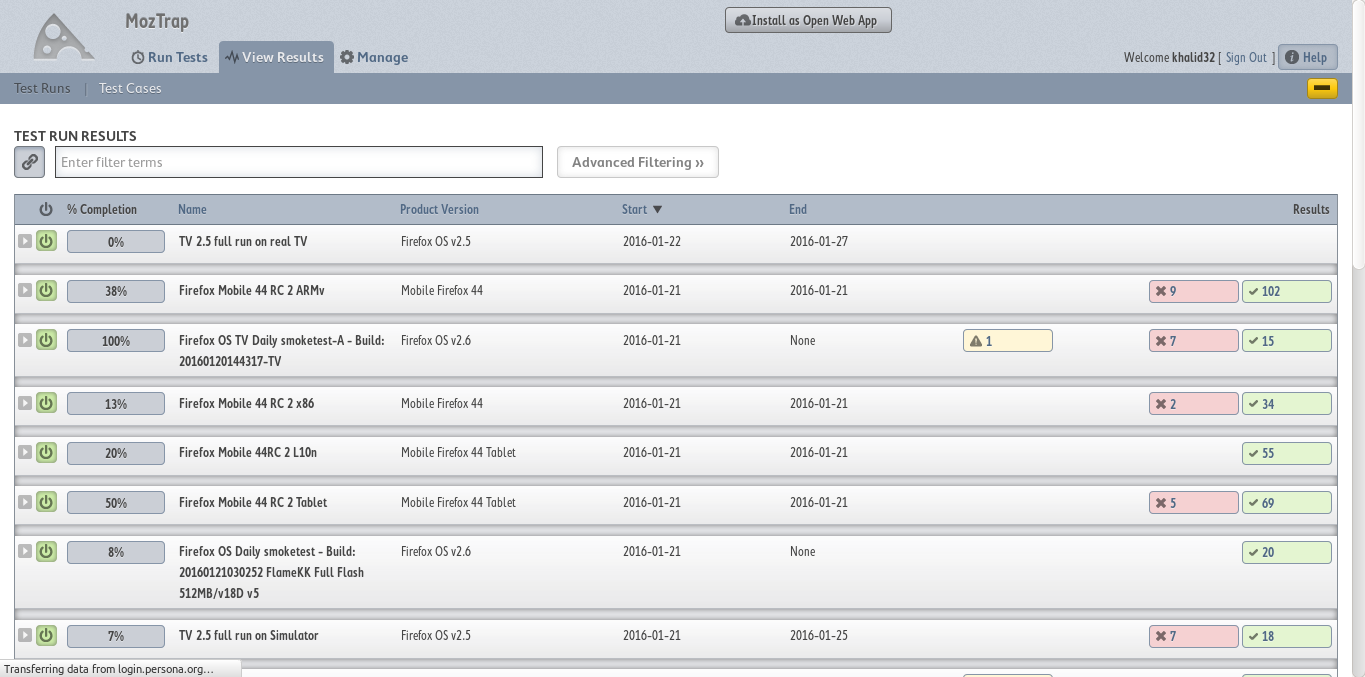Screen dimensions: 1365x677
Task: View 7 failed results for smoketest-A TV
Action: 1194,341
